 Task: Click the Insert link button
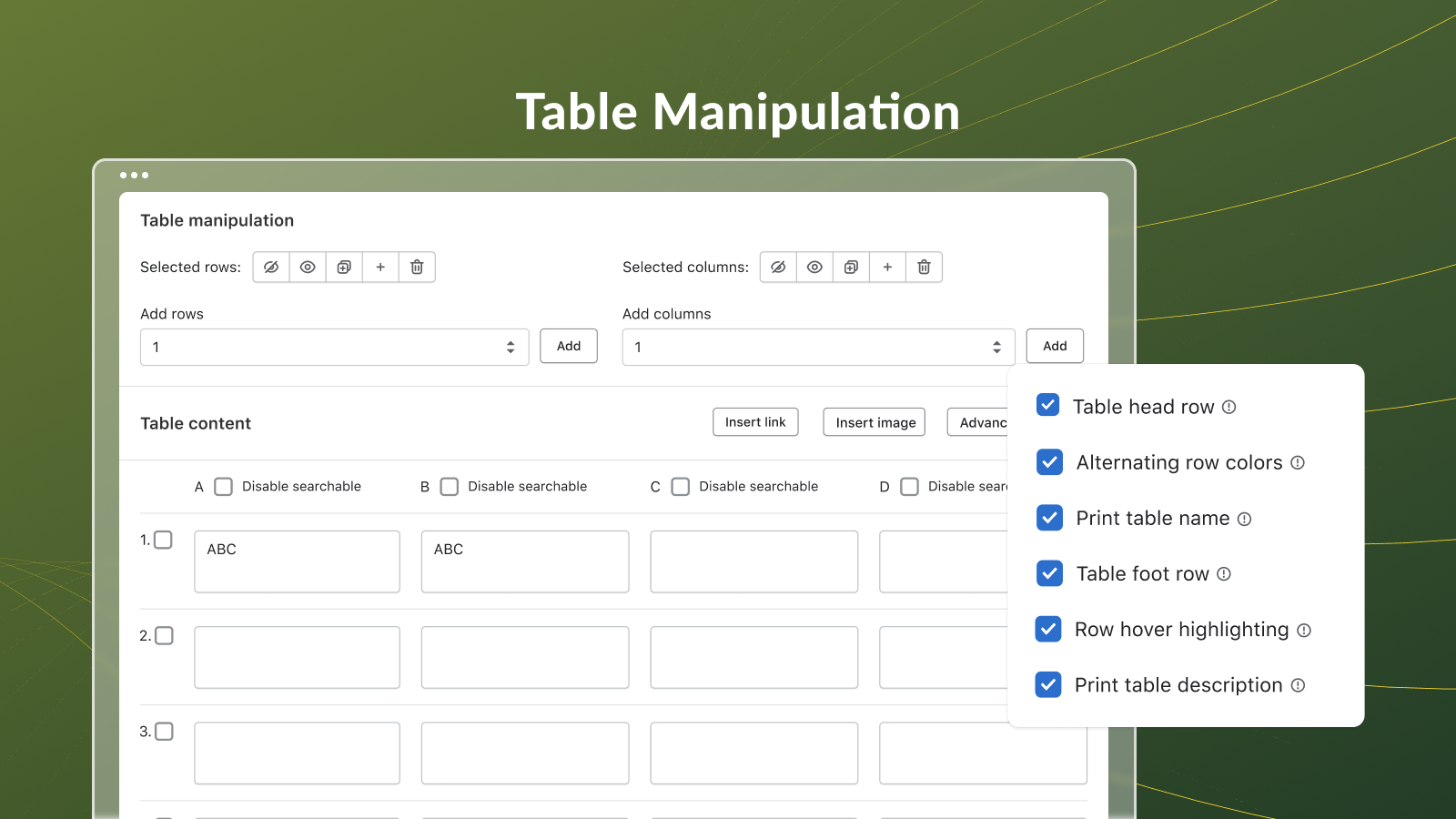tap(755, 421)
